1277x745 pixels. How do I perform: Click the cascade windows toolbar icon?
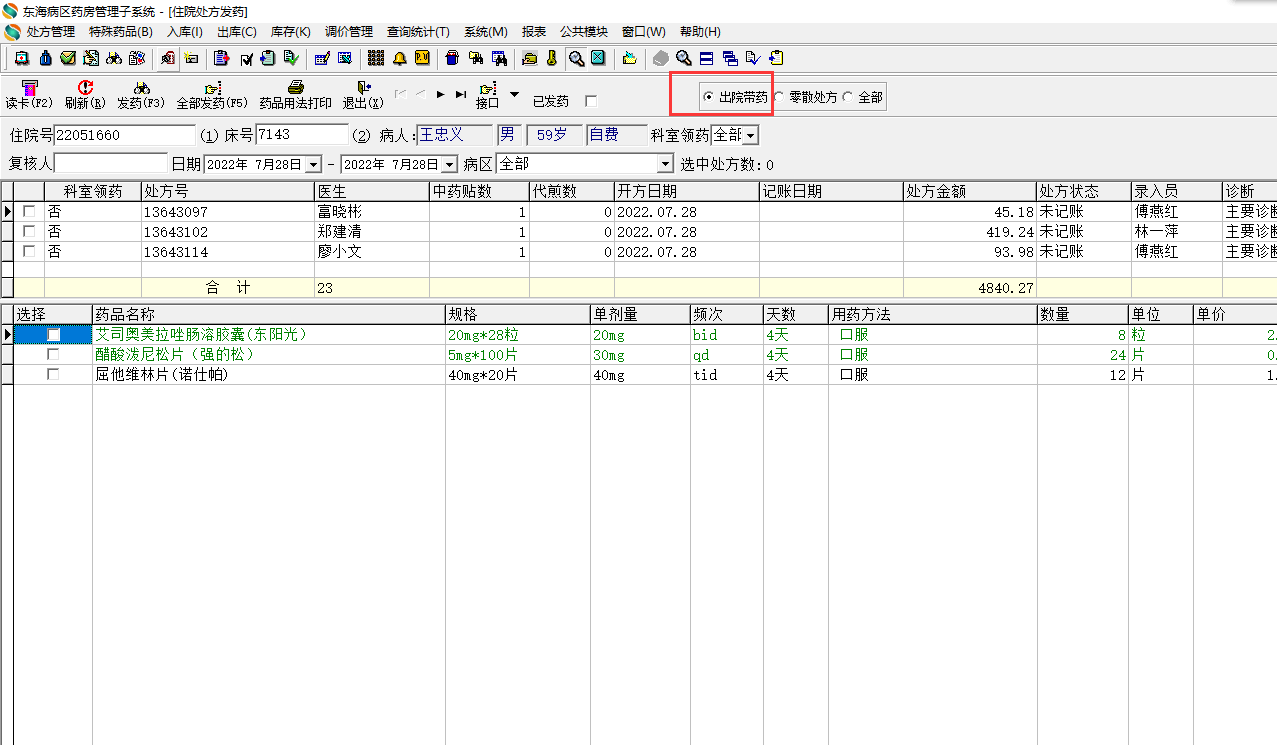tap(730, 58)
